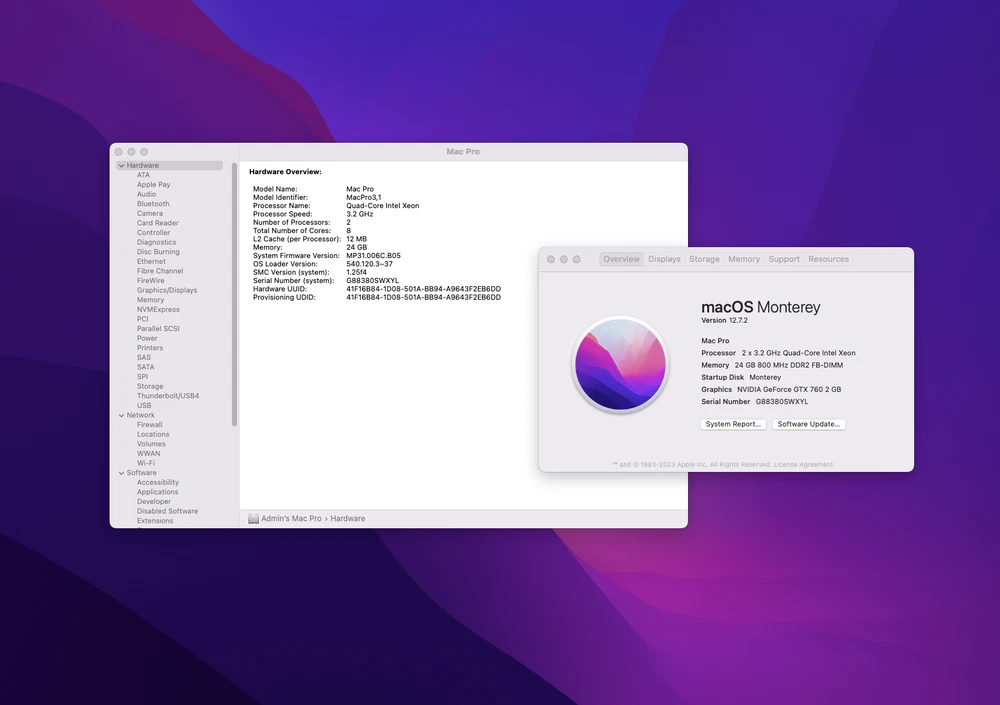Open the Storage tab in About window
This screenshot has width=1000, height=705.
[x=704, y=259]
